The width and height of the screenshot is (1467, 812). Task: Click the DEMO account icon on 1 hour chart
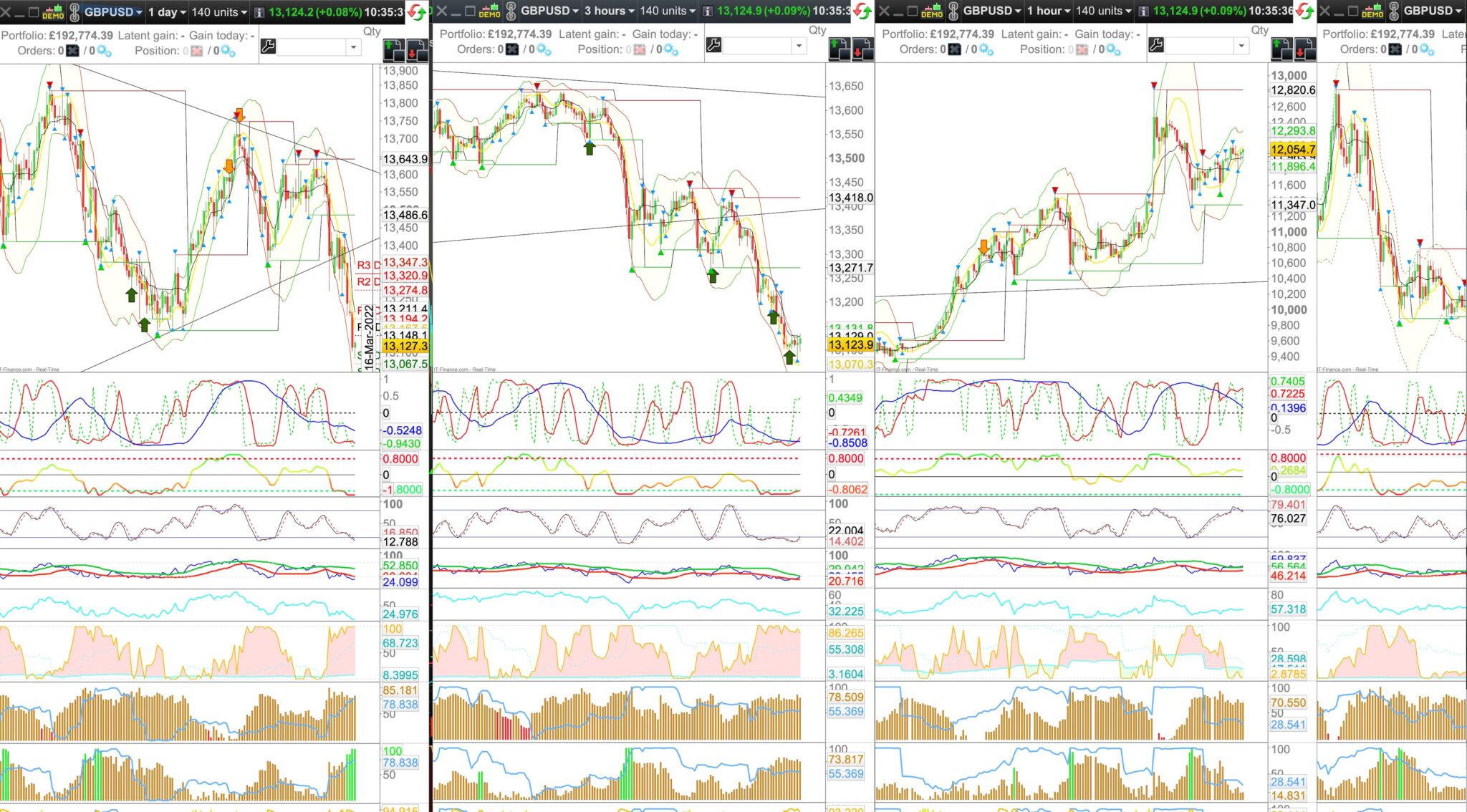932,11
